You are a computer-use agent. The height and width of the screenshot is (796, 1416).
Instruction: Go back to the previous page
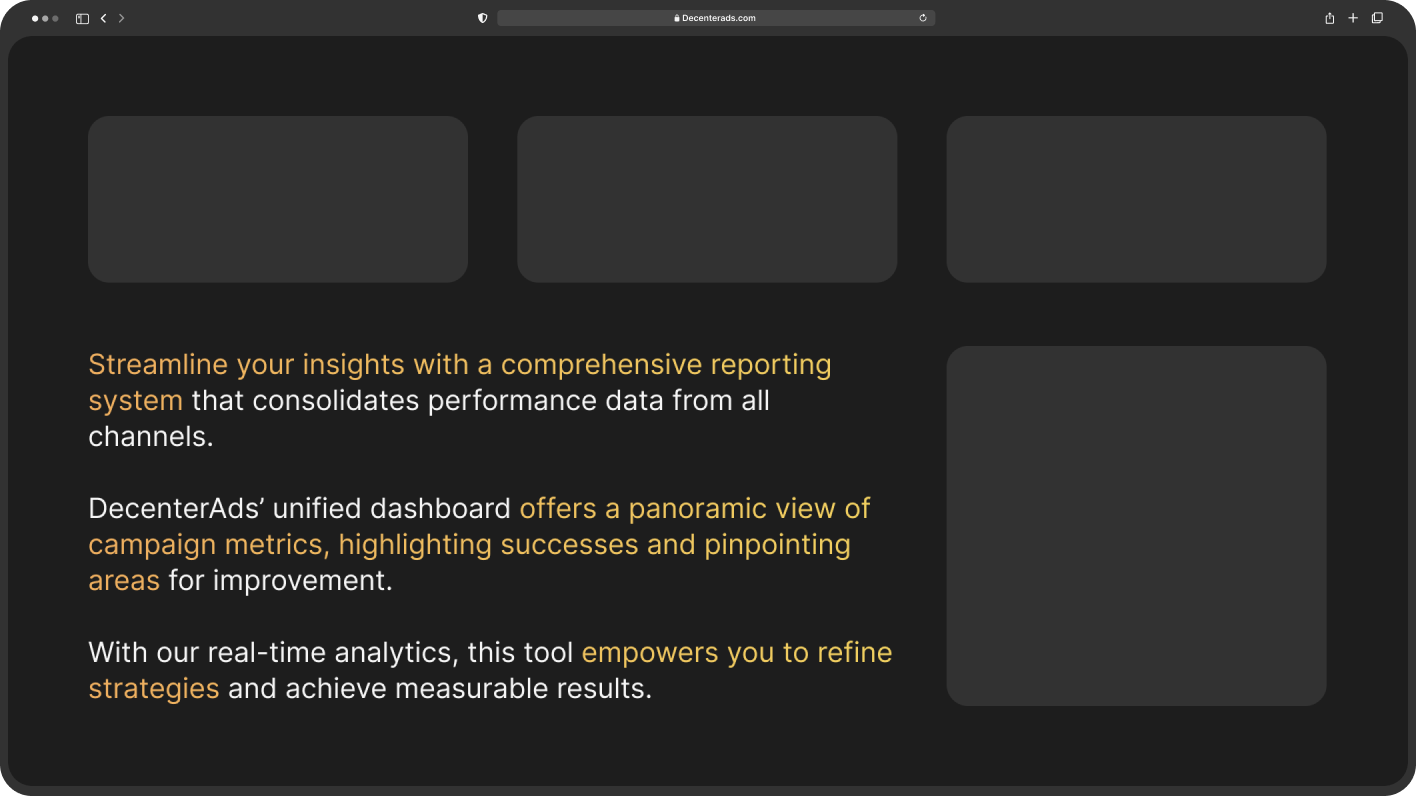pos(103,18)
